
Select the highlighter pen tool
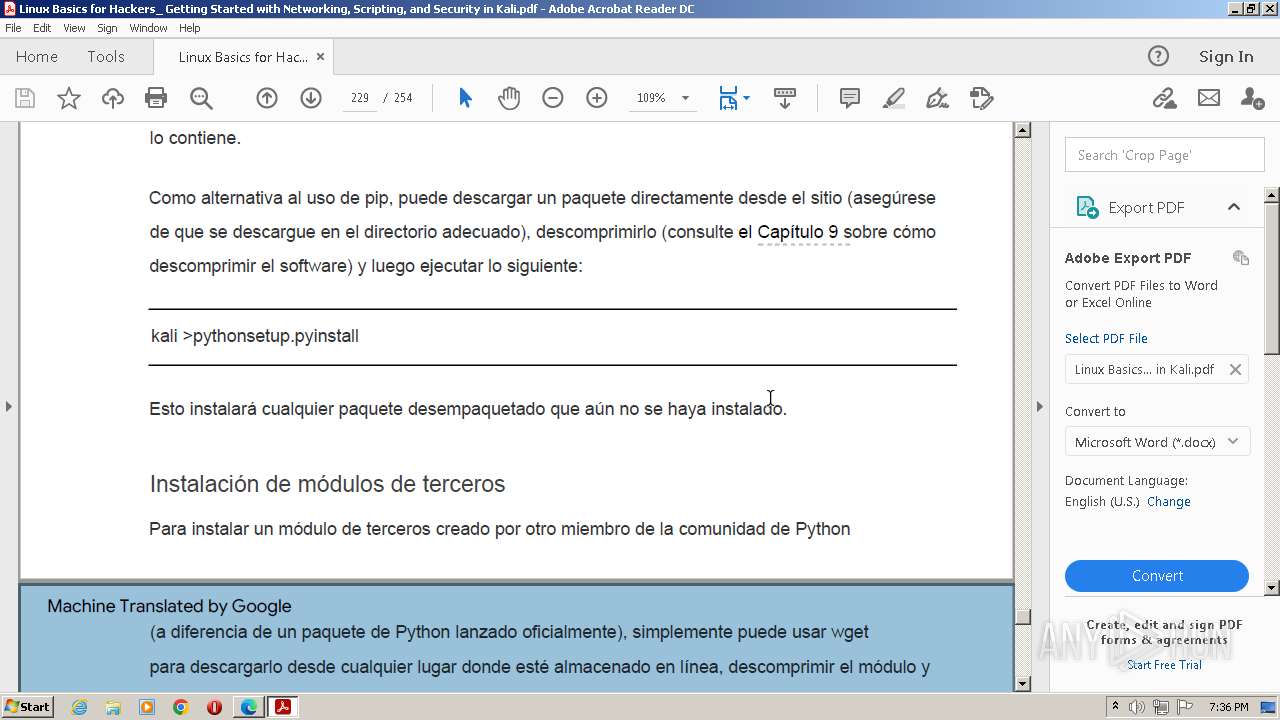coord(894,98)
